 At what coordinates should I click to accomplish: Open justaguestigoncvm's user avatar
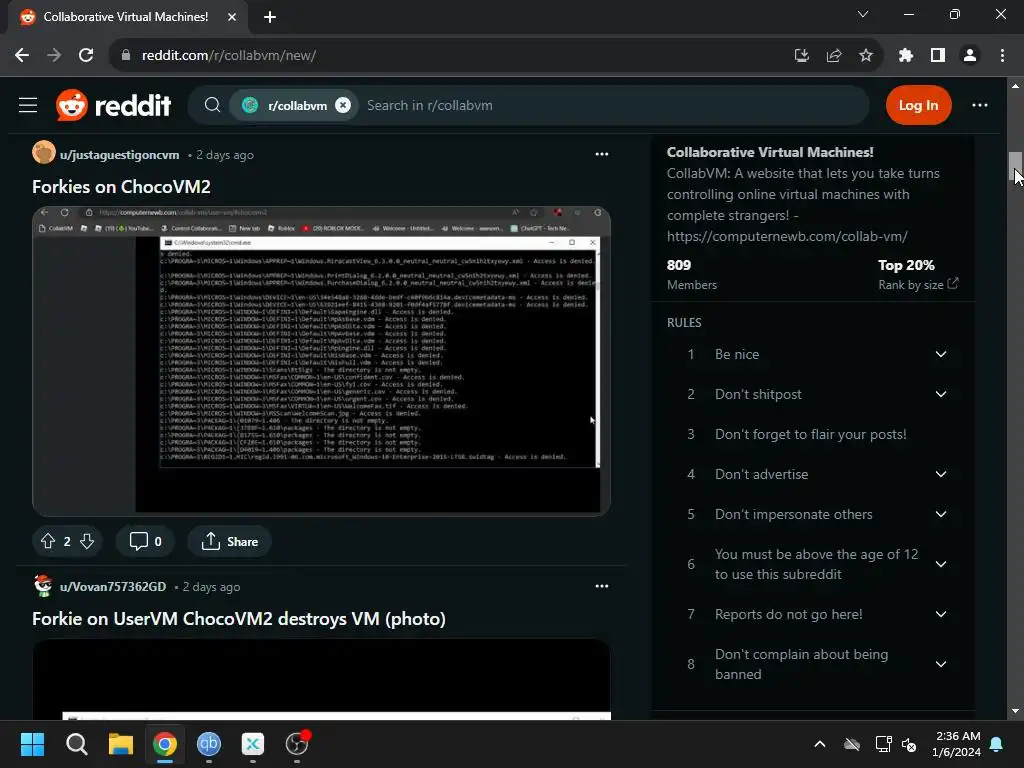(x=44, y=153)
